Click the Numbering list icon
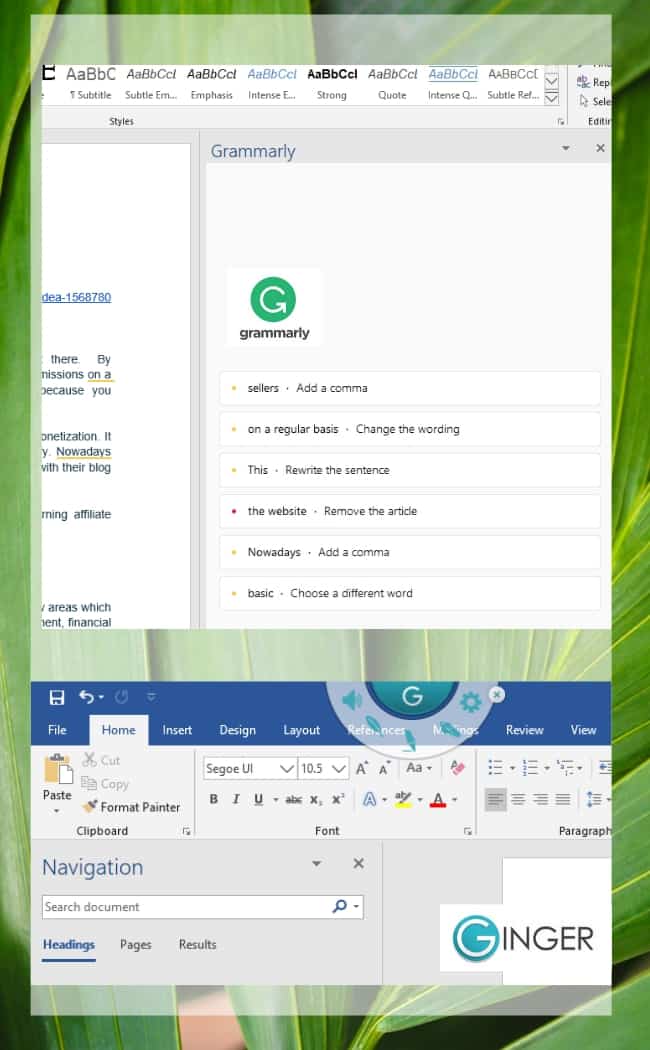 [530, 767]
